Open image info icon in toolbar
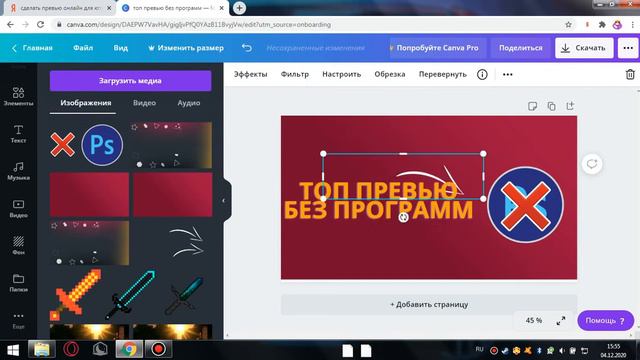Screen dimensions: 640x360 [x=482, y=74]
